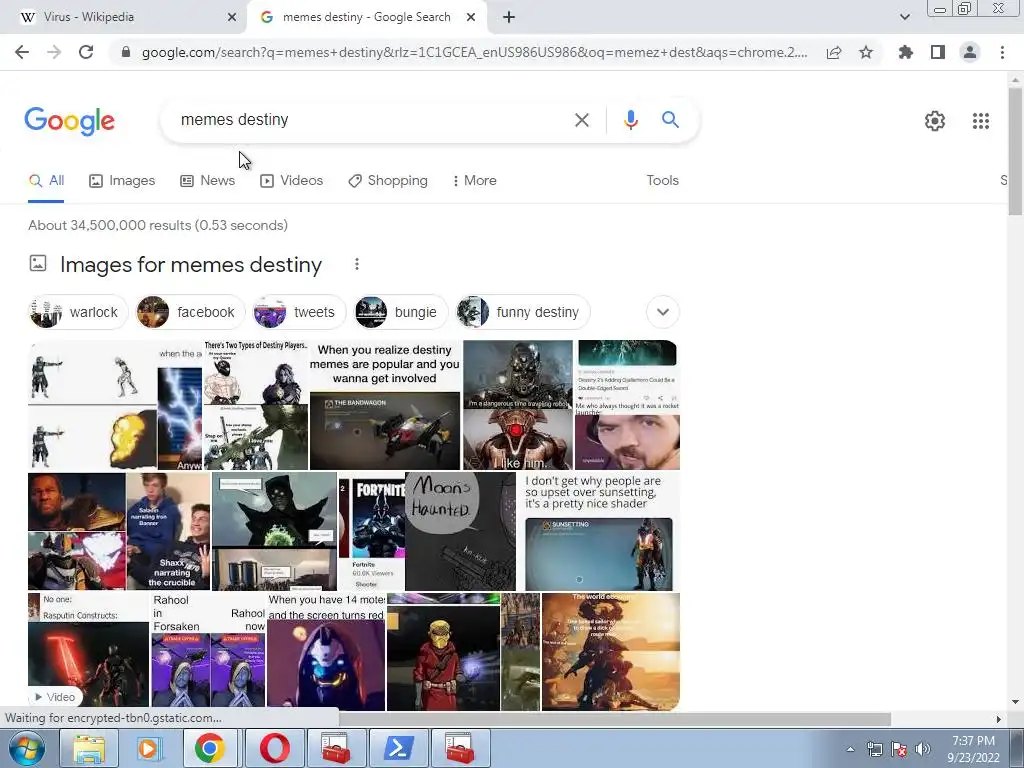Open Opera browser from the taskbar
The height and width of the screenshot is (768, 1024).
click(274, 748)
